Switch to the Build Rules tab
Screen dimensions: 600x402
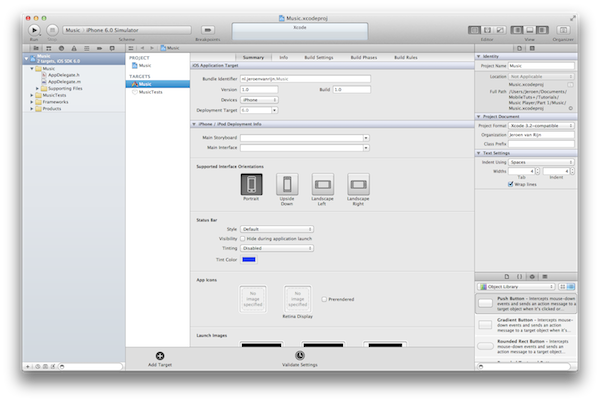point(406,57)
